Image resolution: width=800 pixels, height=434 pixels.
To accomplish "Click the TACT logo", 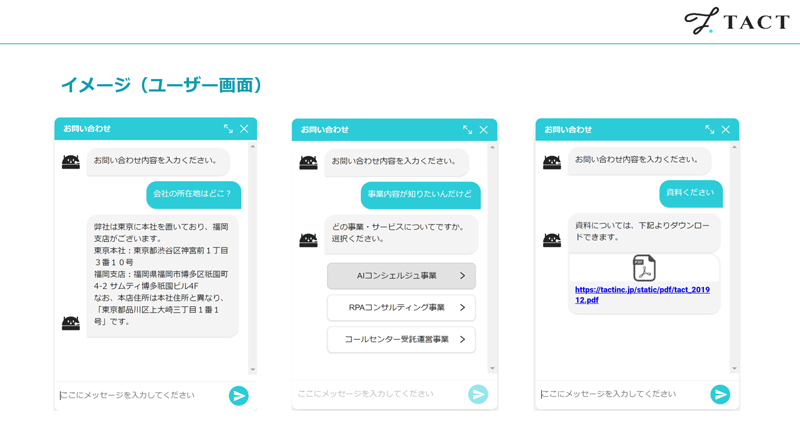I will click(736, 21).
